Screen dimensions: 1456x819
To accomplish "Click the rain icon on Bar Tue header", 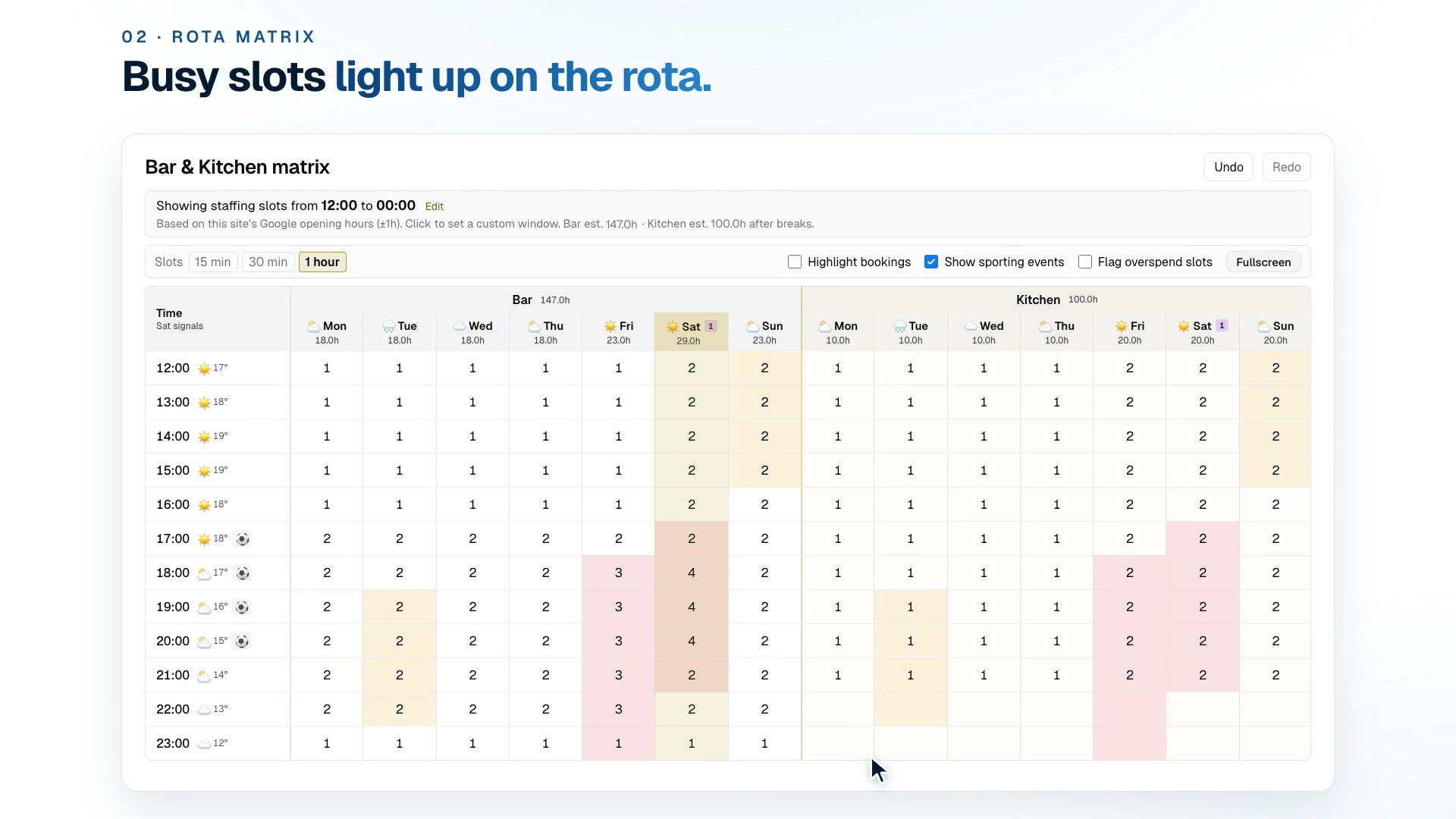I will click(x=389, y=326).
